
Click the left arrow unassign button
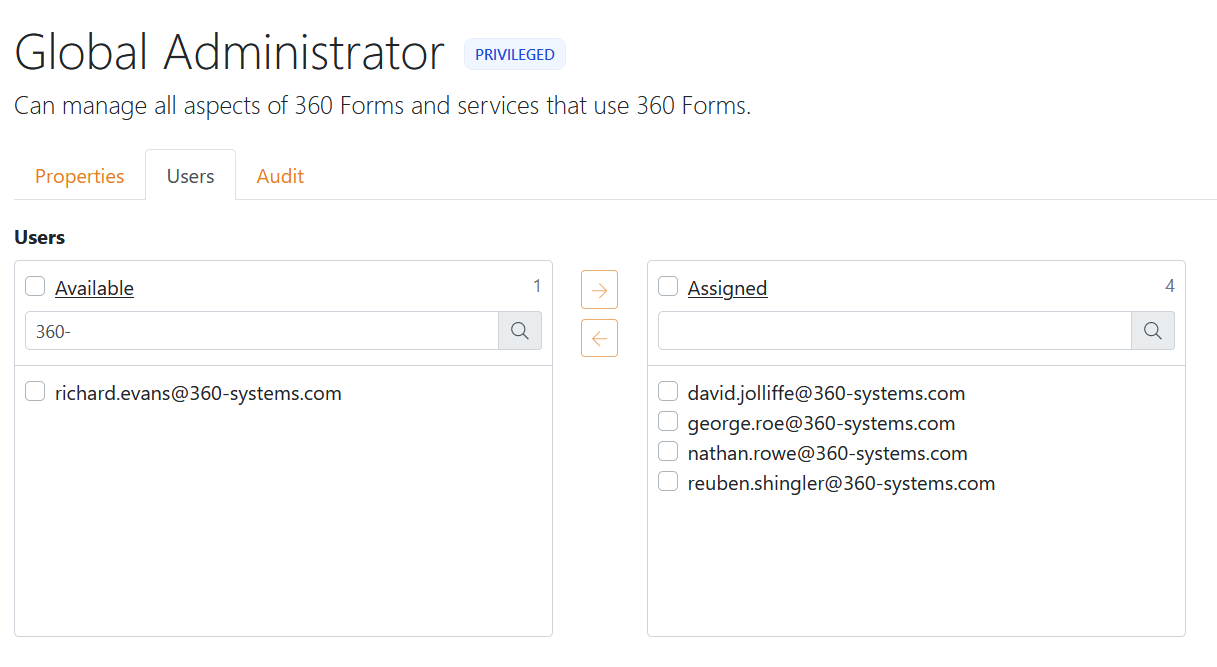tap(599, 338)
